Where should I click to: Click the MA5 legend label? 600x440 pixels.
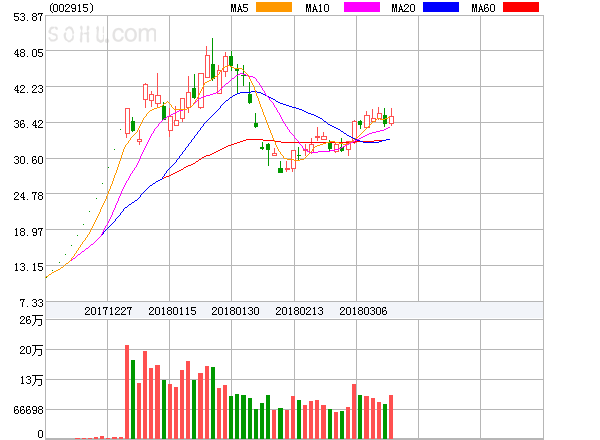point(240,8)
